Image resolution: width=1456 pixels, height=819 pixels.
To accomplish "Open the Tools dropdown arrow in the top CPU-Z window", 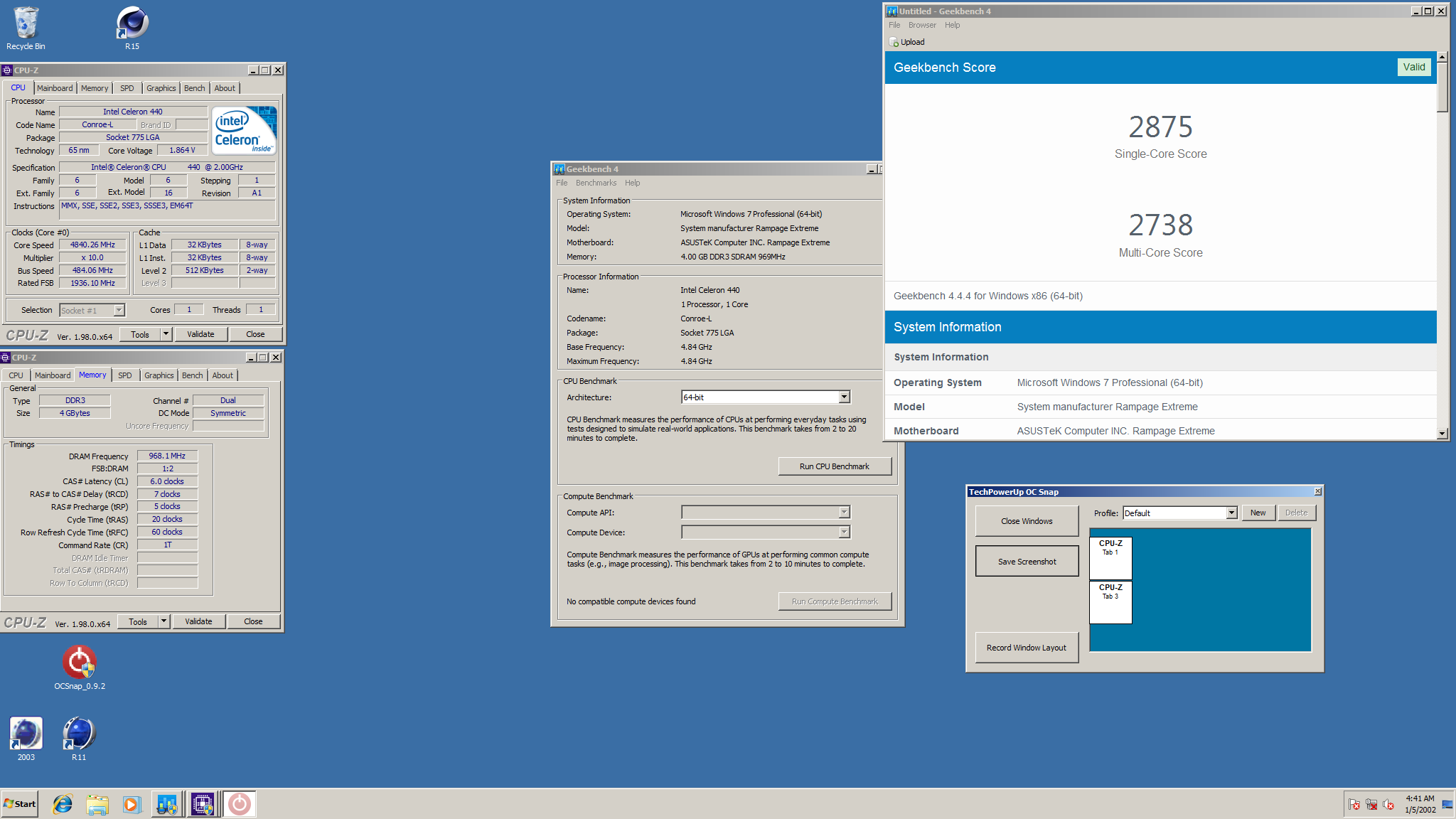I will pos(166,334).
